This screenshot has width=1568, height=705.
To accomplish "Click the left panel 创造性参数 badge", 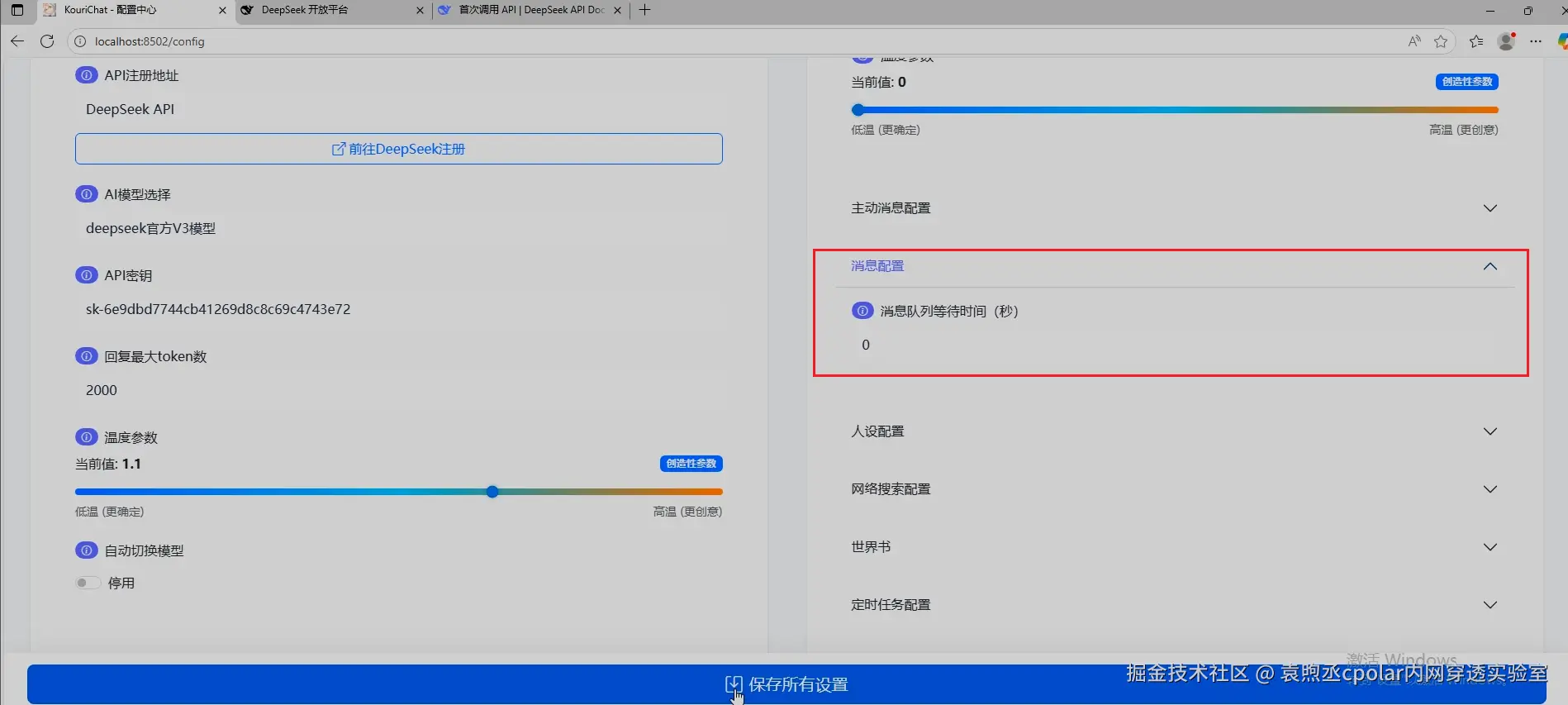I will click(x=691, y=464).
